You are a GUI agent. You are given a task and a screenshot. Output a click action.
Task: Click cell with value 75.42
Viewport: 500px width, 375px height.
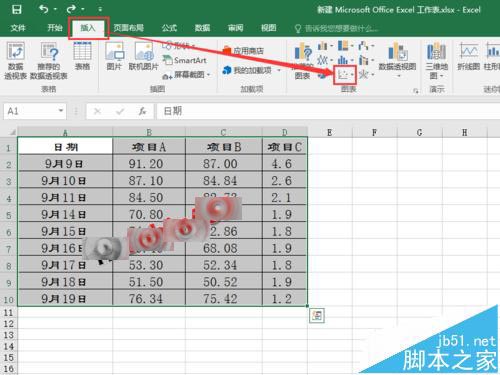point(224,298)
